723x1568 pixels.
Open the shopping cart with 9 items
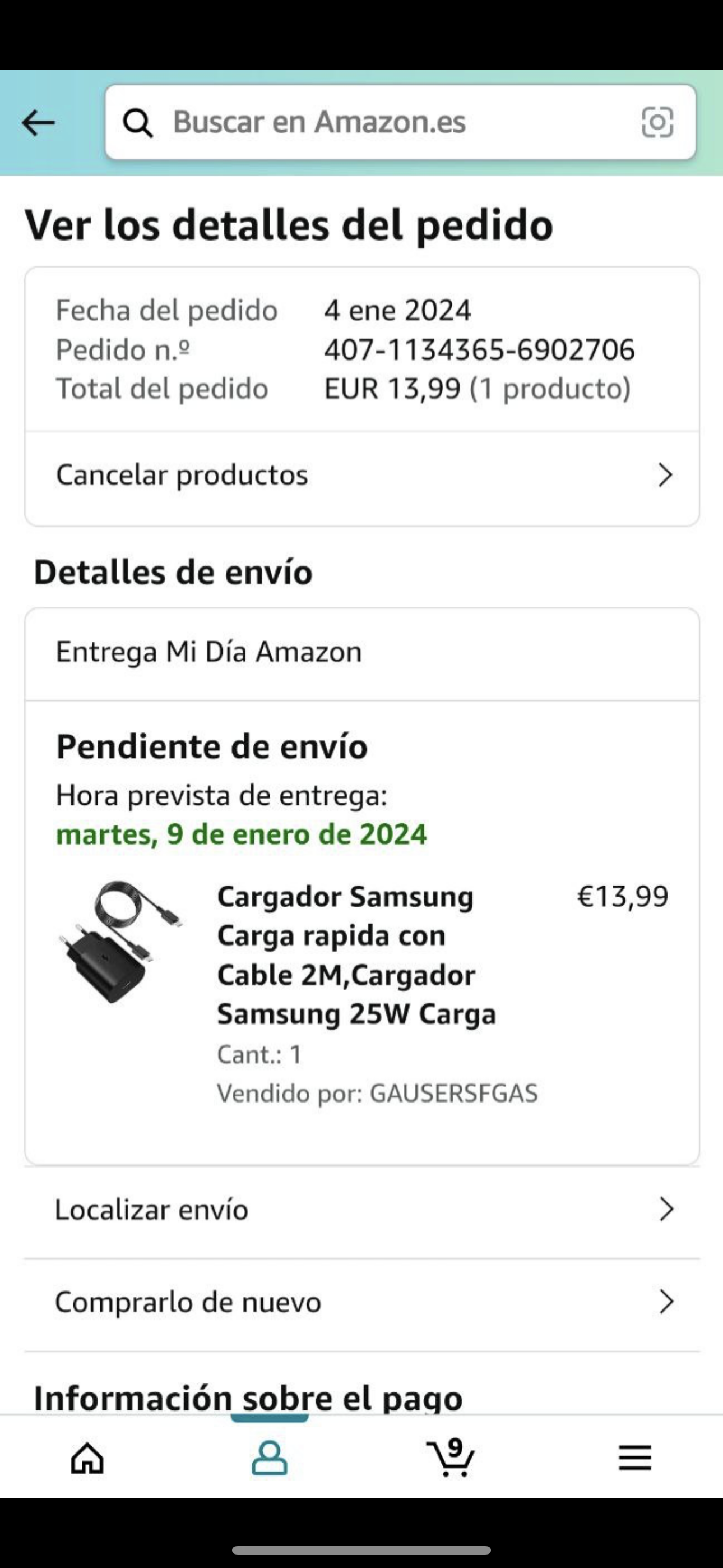coord(451,1459)
